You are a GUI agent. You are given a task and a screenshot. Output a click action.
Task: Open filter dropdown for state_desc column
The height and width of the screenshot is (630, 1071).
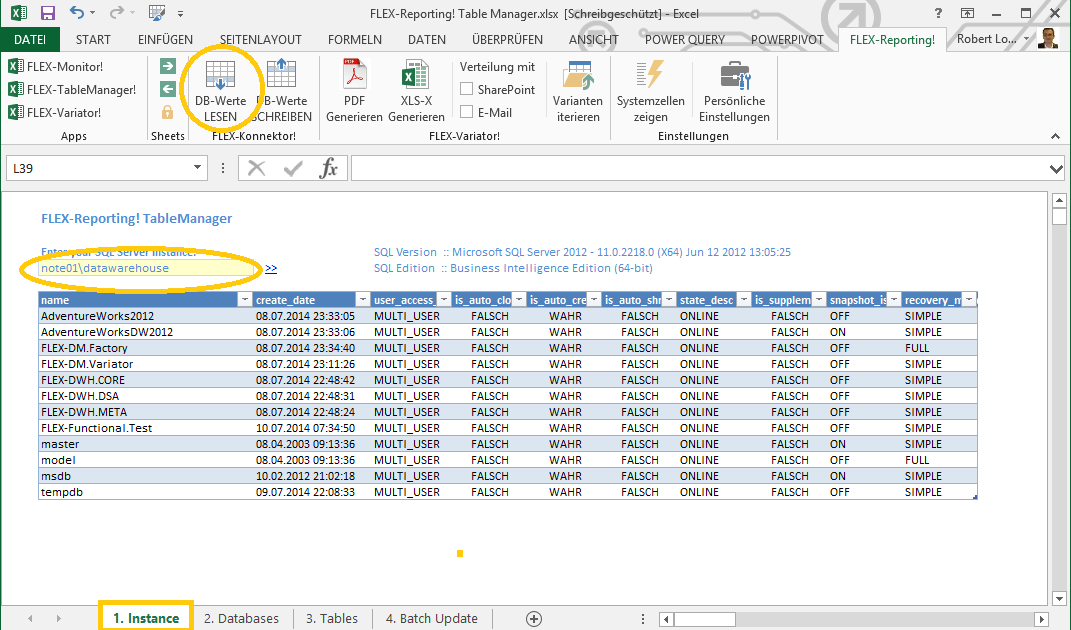(x=744, y=300)
